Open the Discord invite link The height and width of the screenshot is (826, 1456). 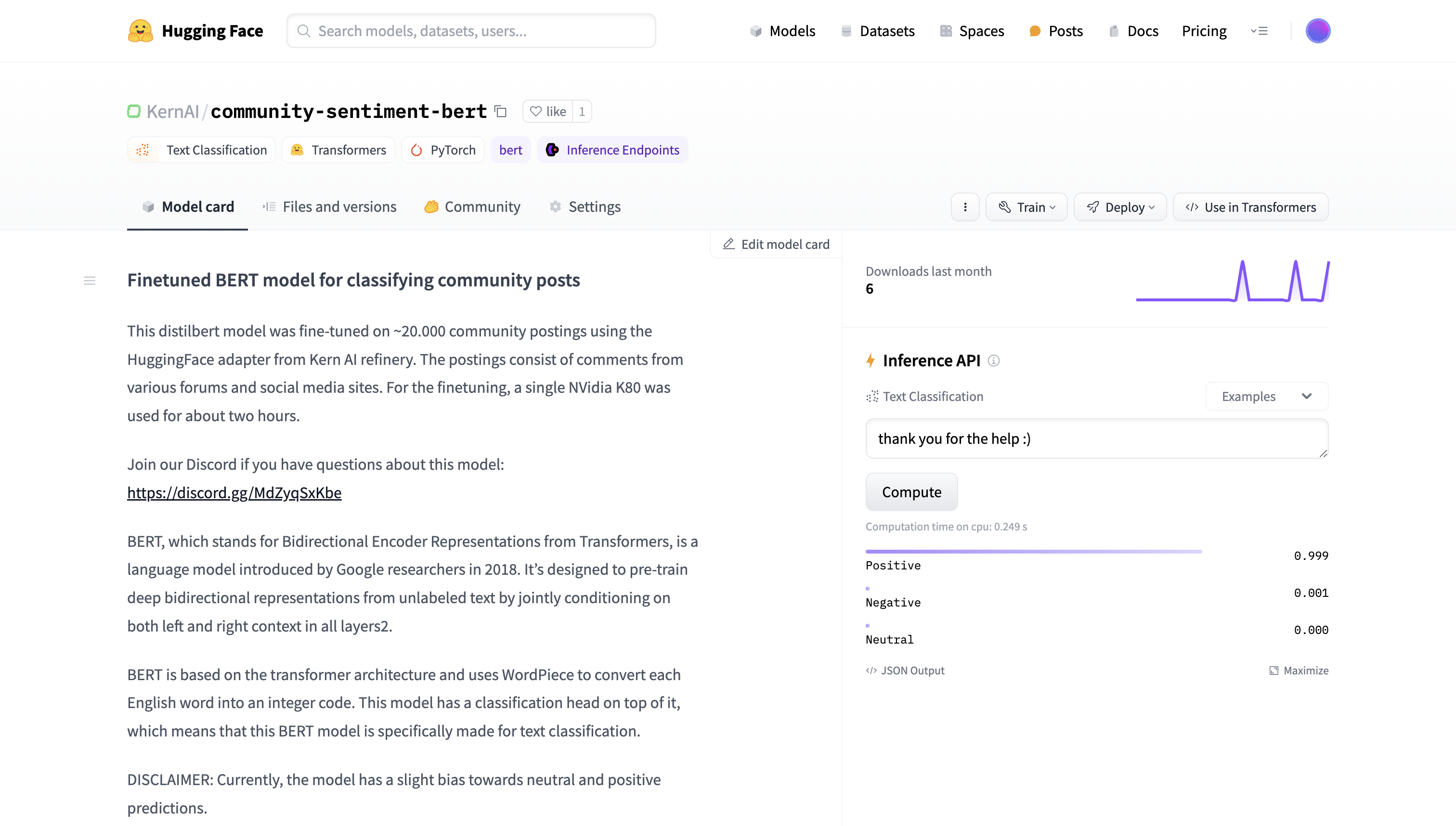click(x=234, y=492)
